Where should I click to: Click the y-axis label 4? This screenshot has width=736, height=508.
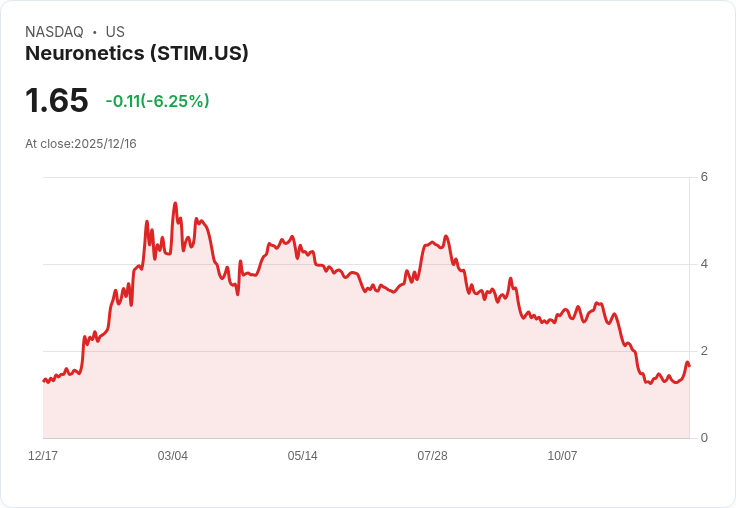pos(704,264)
